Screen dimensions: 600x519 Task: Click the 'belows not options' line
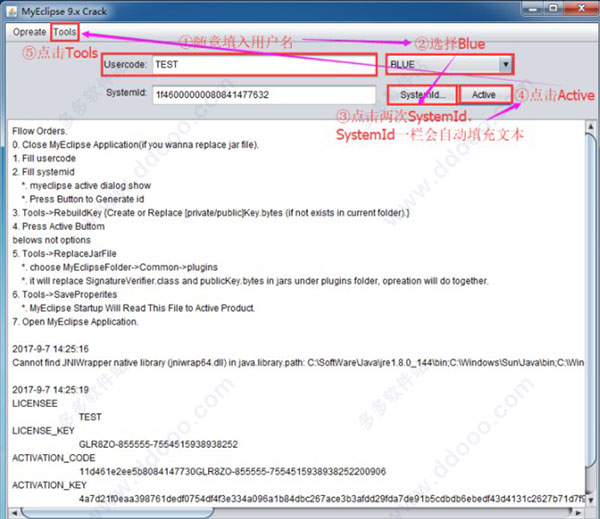click(x=51, y=240)
